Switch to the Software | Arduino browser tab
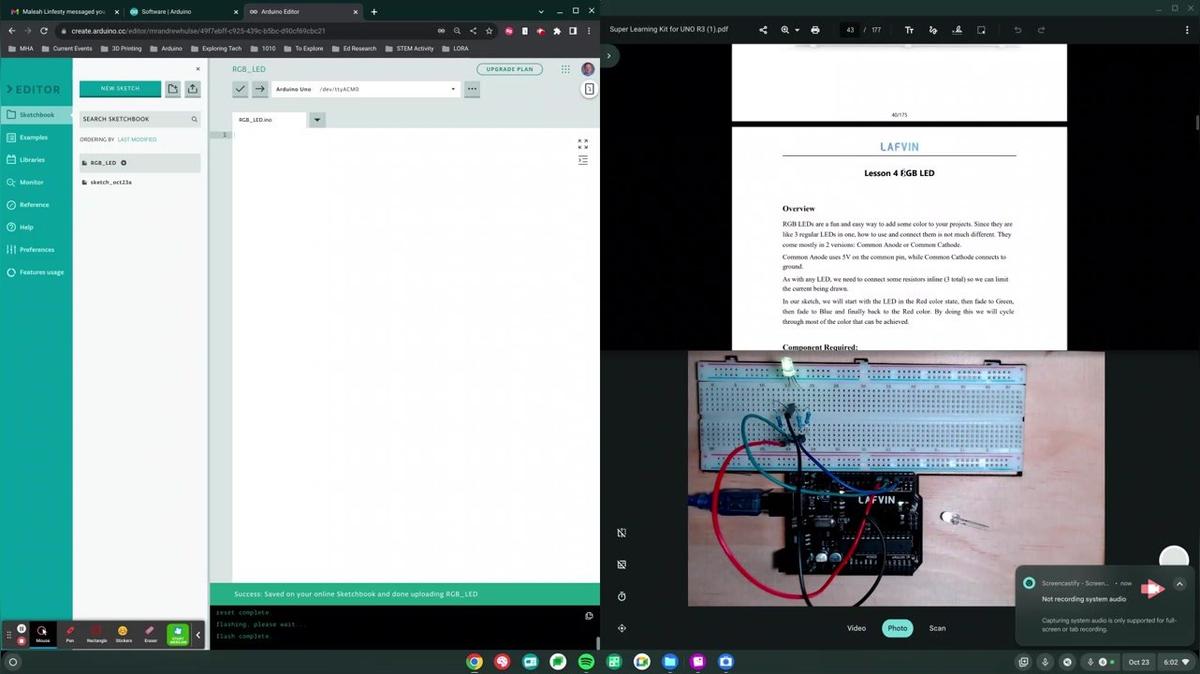The image size is (1200, 674). click(x=182, y=11)
